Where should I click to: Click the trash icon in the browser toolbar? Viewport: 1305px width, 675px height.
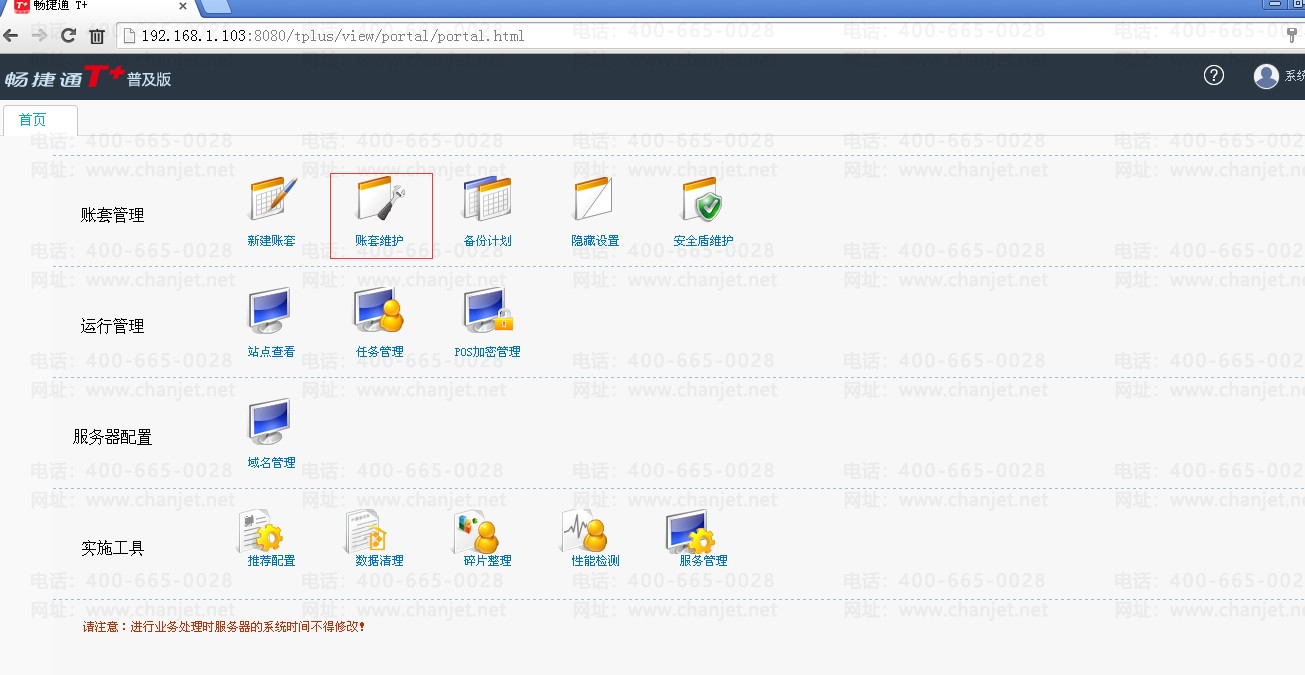click(x=97, y=36)
